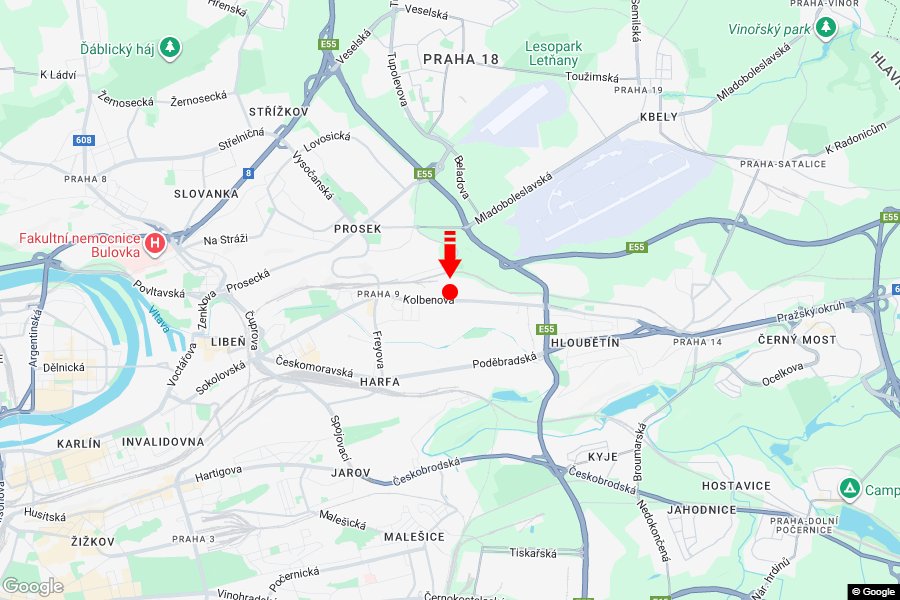Click the Lesopark Letňany label
Image resolution: width=900 pixels, height=600 pixels.
coord(553,53)
